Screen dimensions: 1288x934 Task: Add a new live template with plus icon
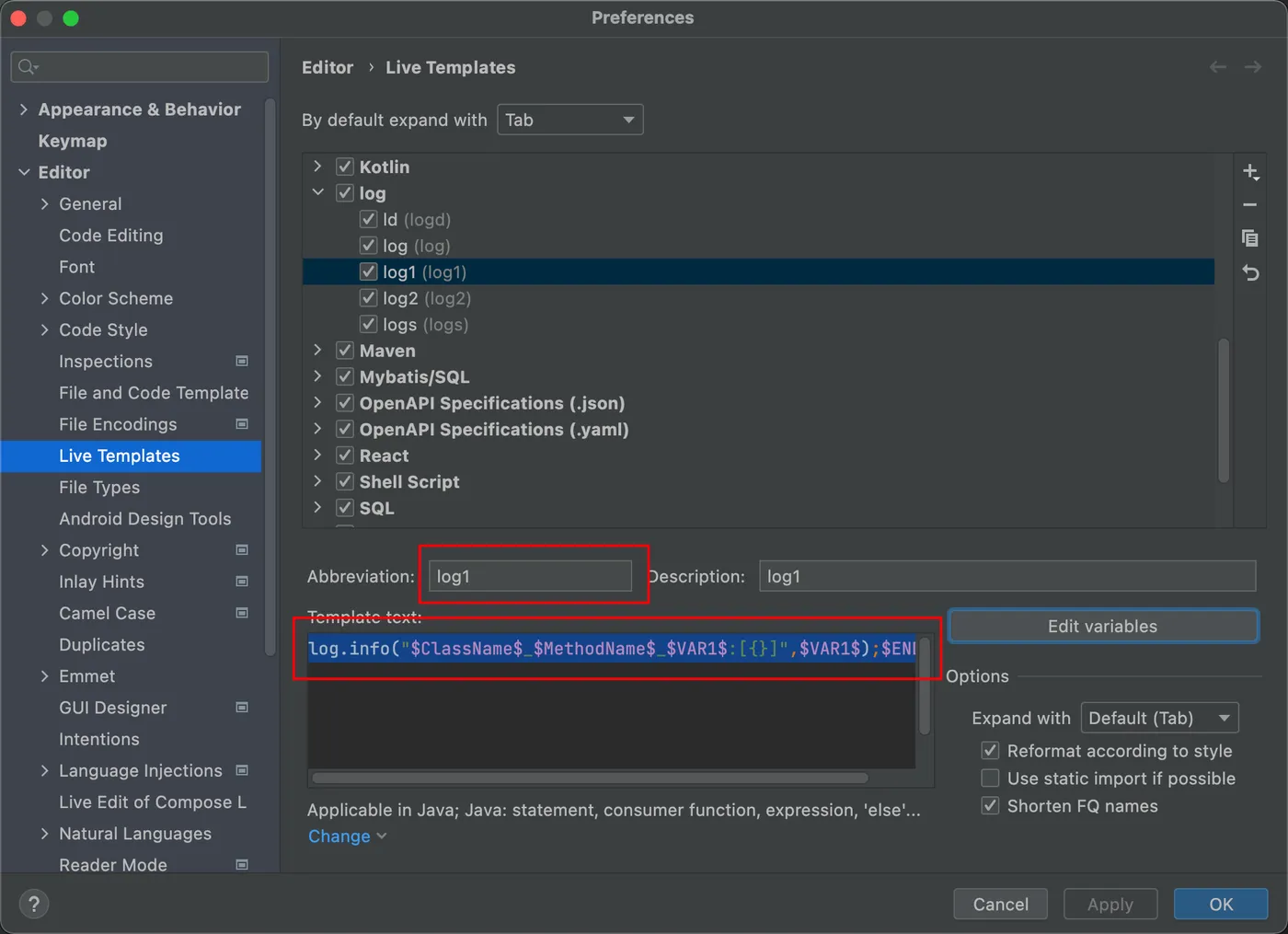pos(1250,172)
